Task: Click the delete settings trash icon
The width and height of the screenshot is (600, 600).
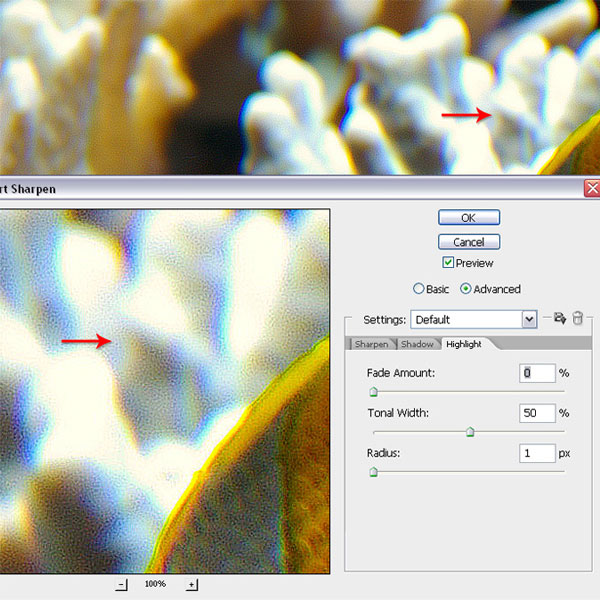Action: pyautogui.click(x=577, y=319)
